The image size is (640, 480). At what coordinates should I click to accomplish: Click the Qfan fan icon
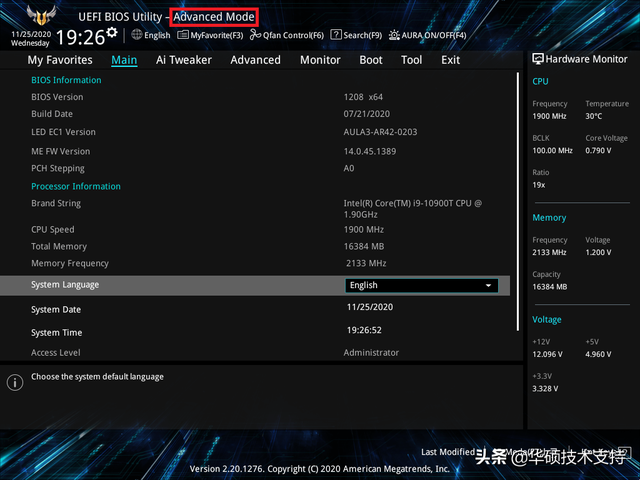coord(255,35)
